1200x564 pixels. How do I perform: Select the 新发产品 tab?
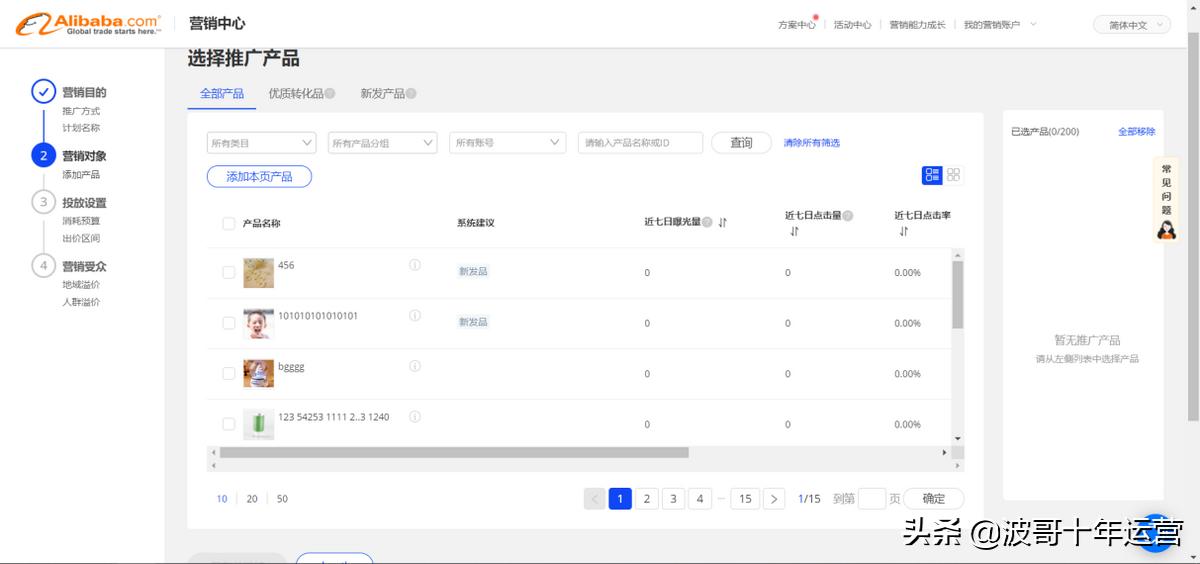click(x=383, y=94)
